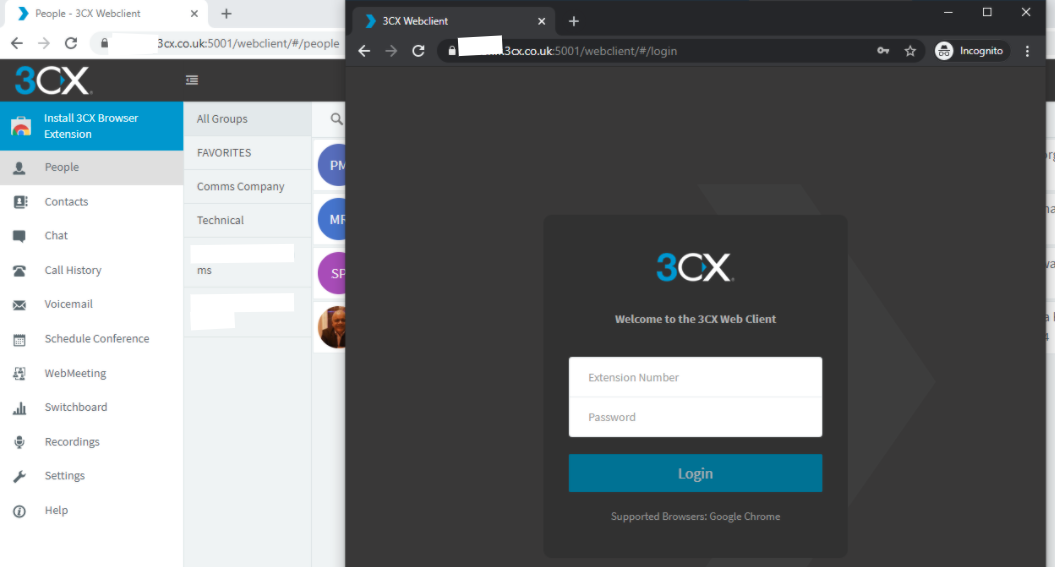Screen dimensions: 1055x567
Task: Go back in the incognito window
Action: click(x=364, y=51)
